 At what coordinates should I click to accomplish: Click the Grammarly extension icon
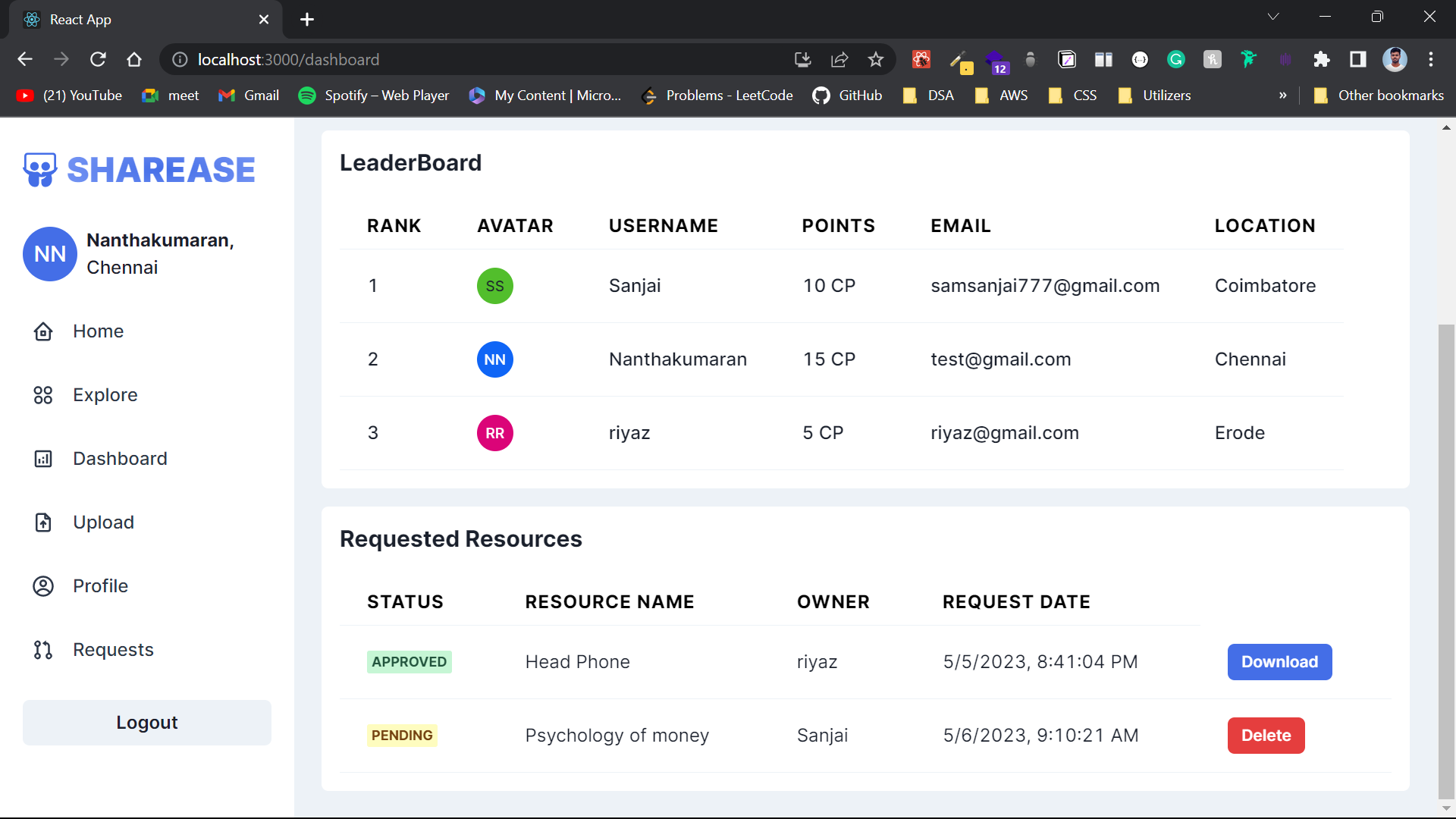(1176, 60)
